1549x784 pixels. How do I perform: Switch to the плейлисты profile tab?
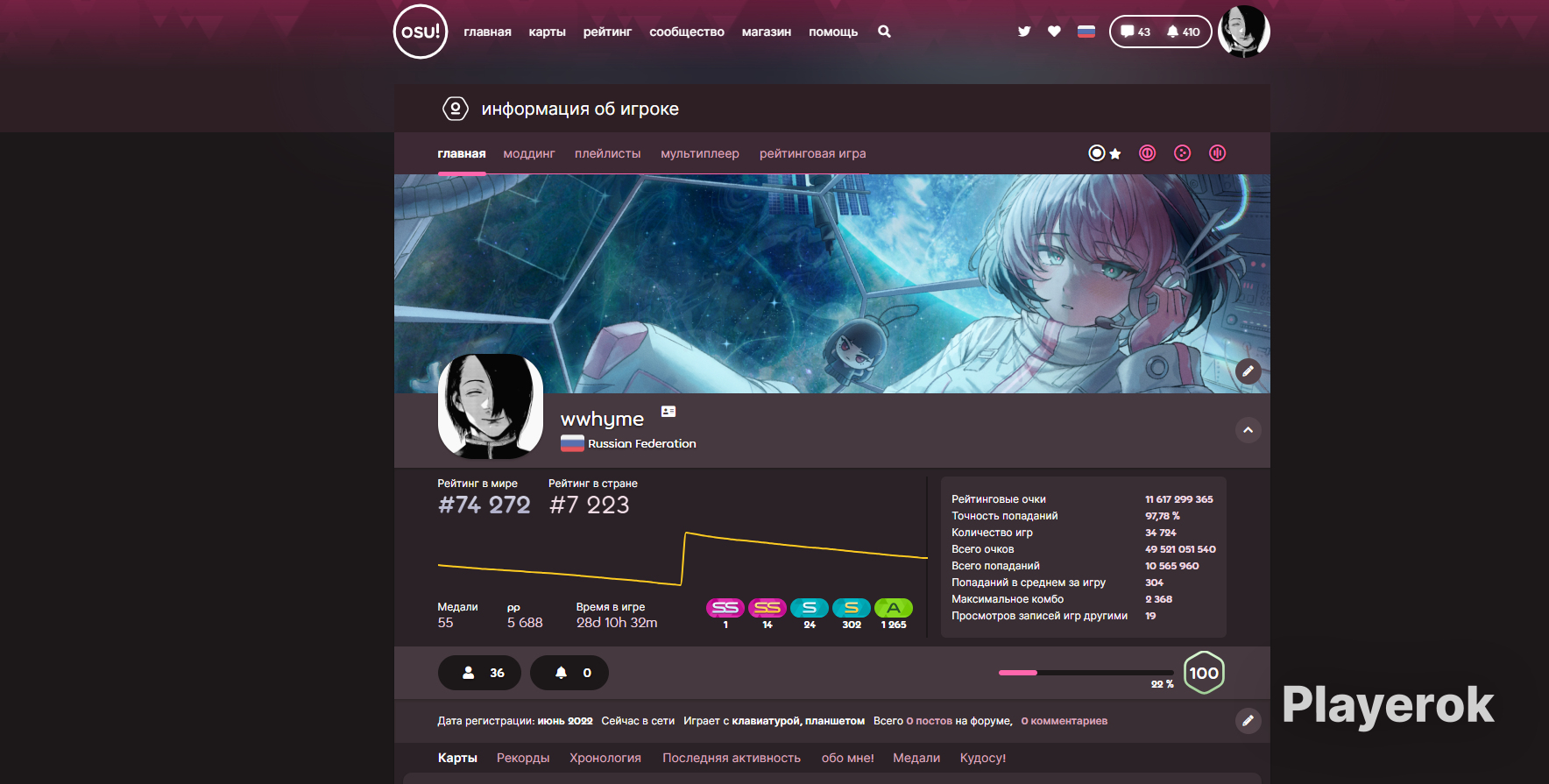point(608,153)
